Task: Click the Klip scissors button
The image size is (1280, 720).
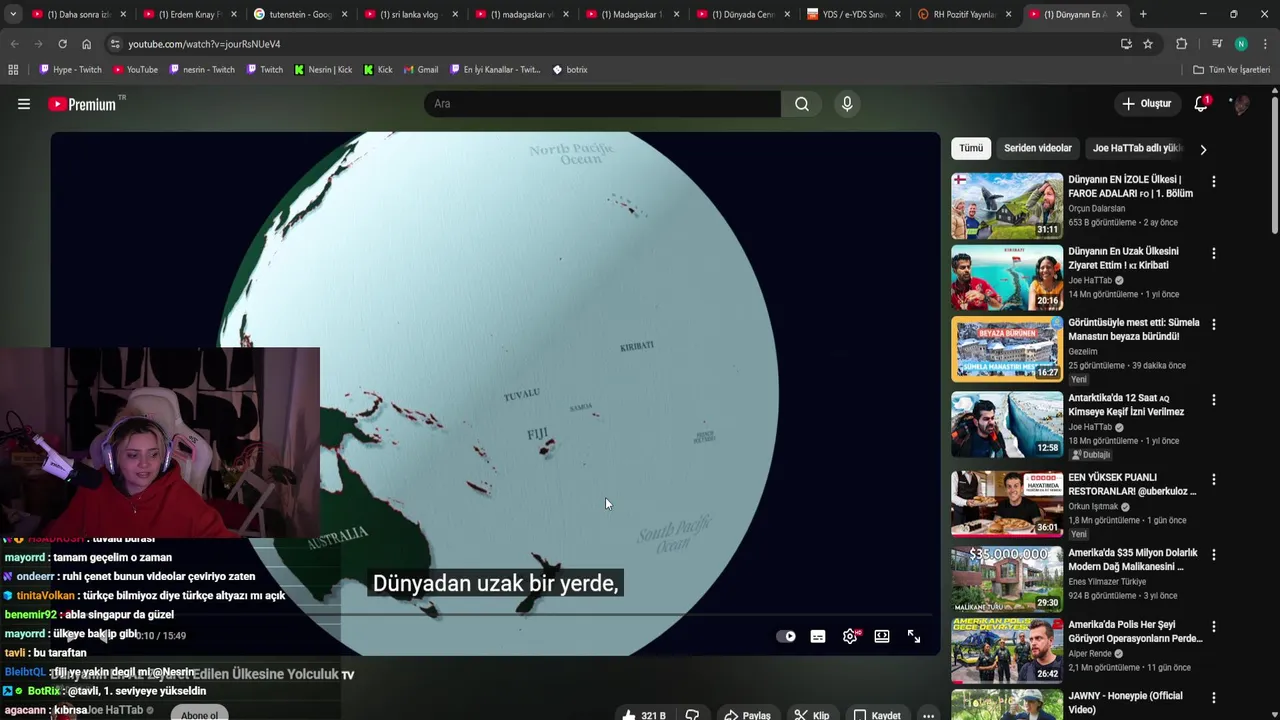Action: [x=812, y=715]
